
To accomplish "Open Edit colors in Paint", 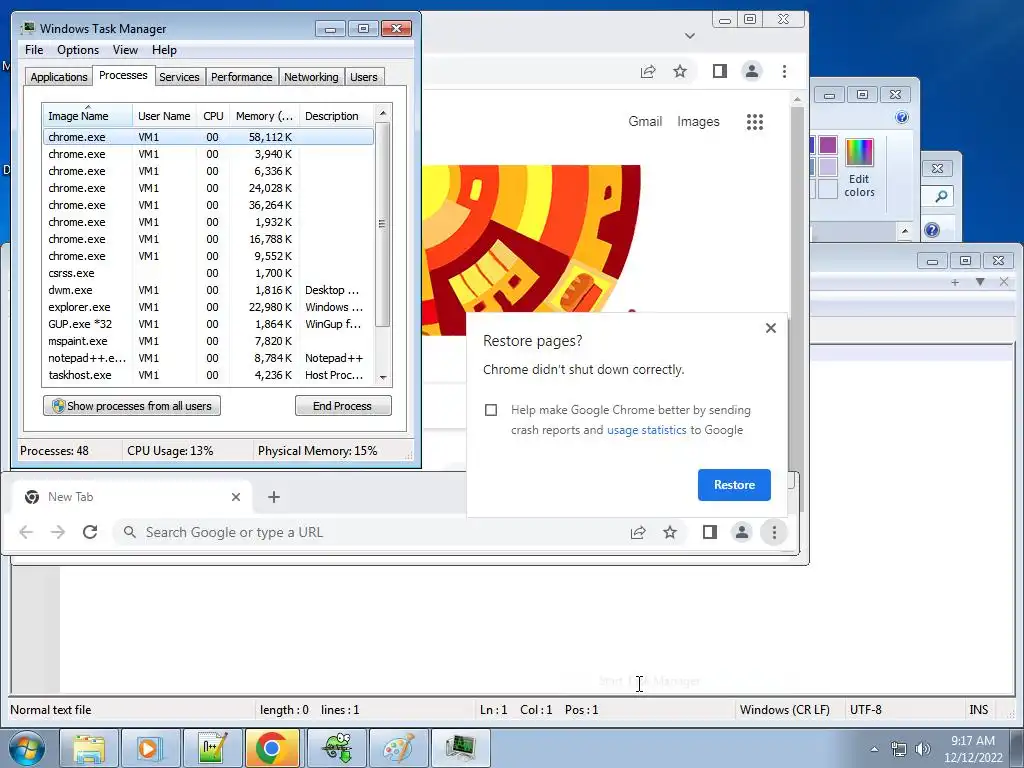I will point(859,168).
